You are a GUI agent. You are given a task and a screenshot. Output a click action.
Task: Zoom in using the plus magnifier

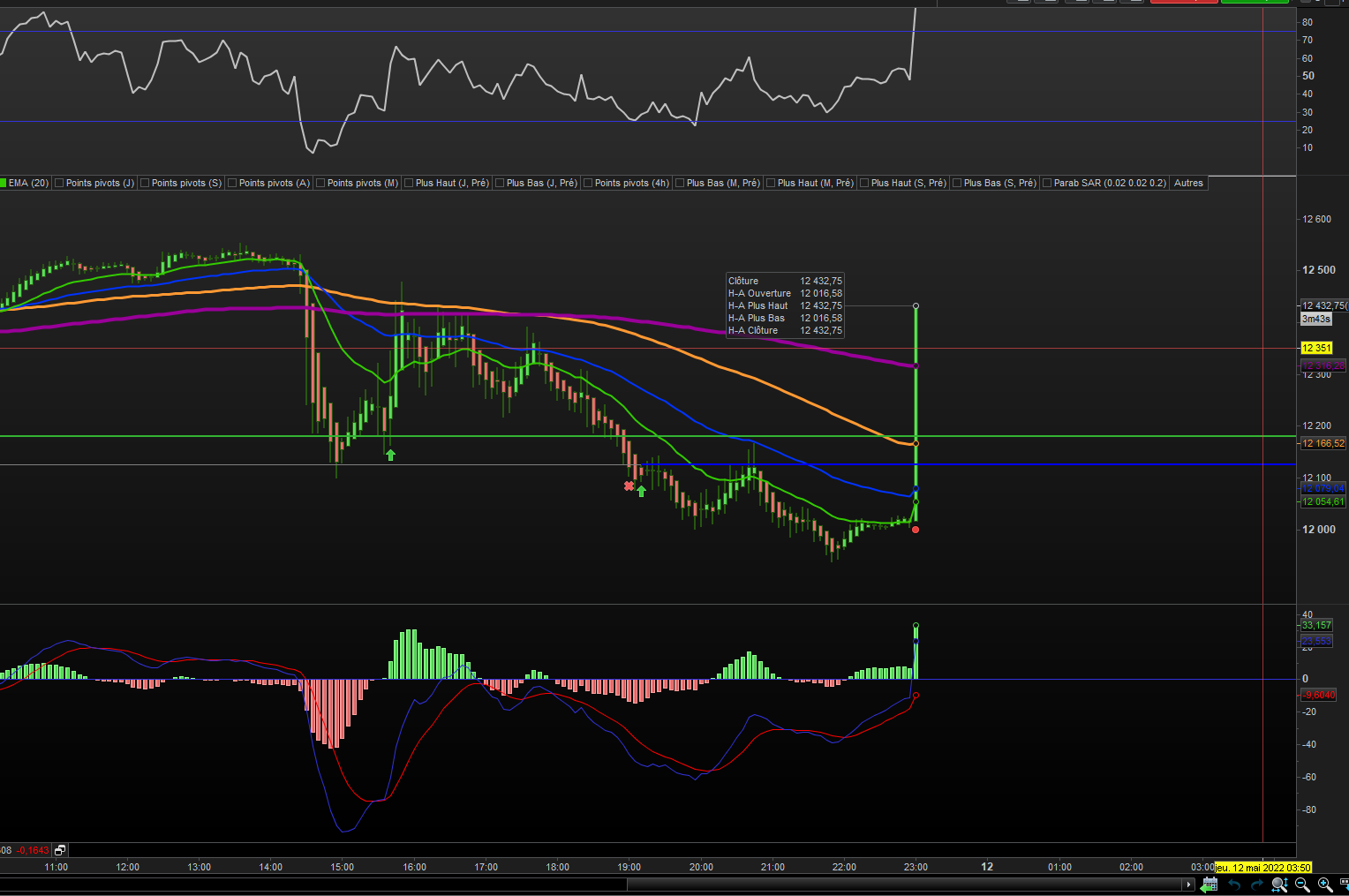click(1325, 885)
